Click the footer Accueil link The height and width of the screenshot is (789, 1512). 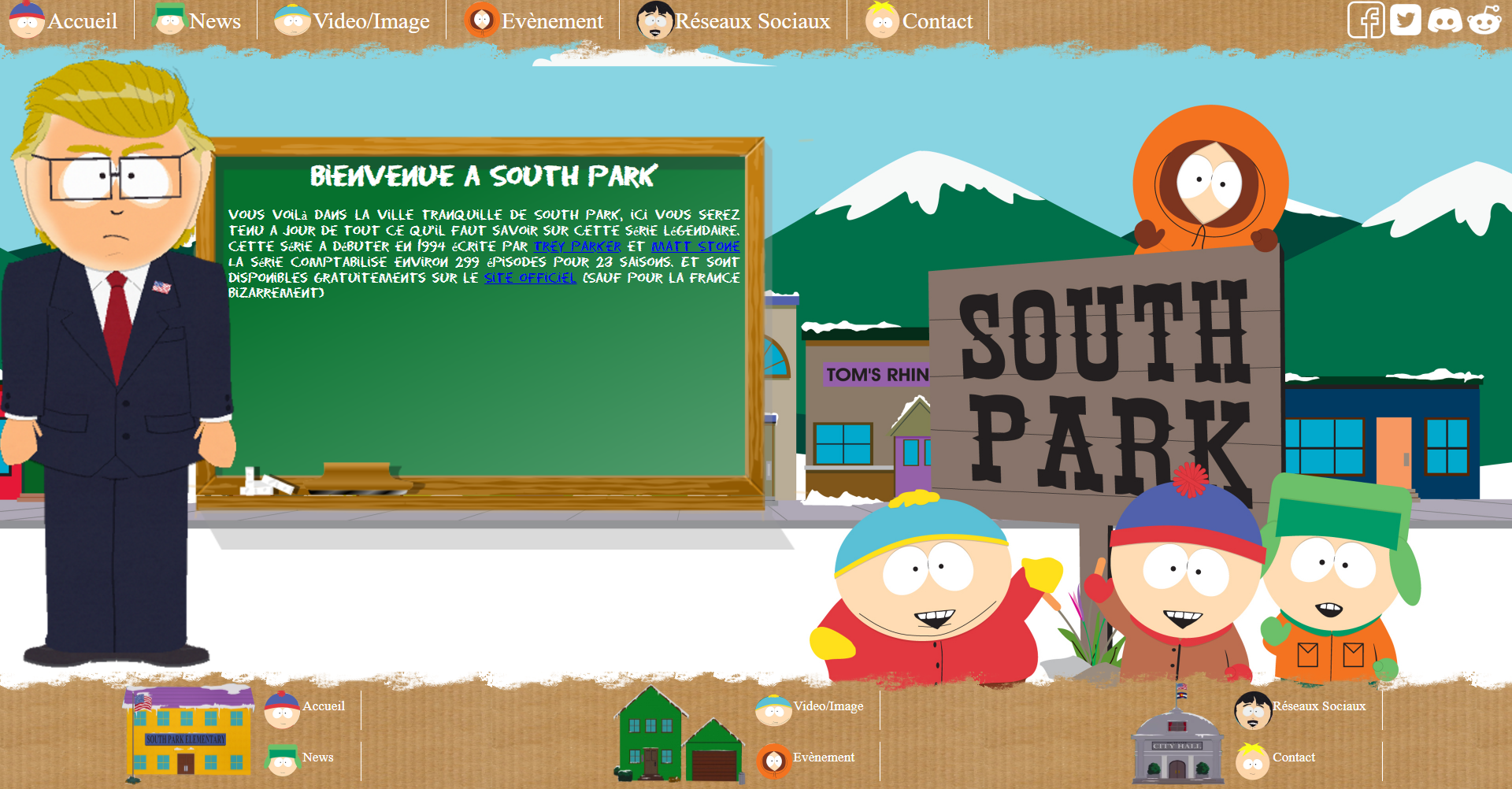pyautogui.click(x=324, y=706)
